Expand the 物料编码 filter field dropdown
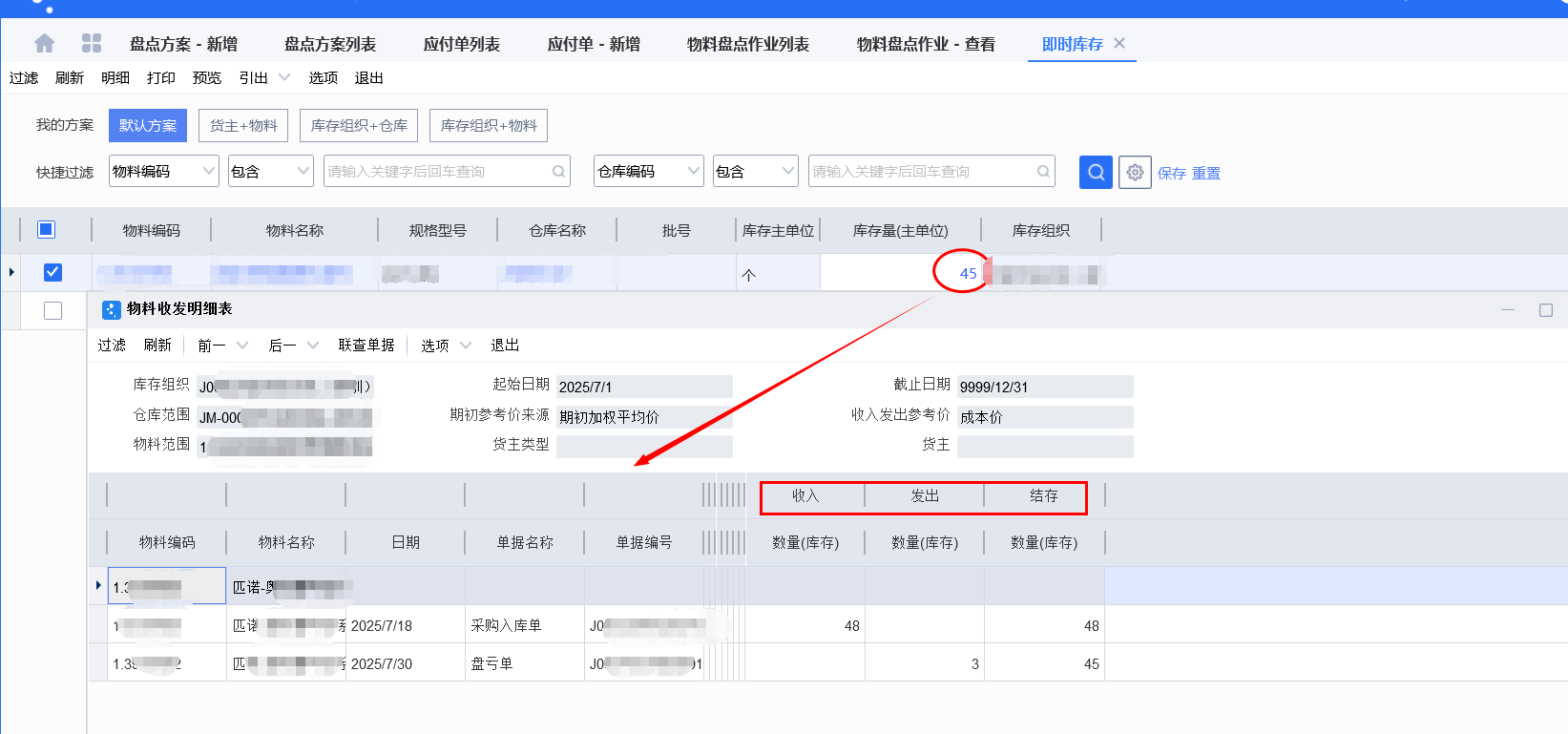1568x734 pixels. 209,171
